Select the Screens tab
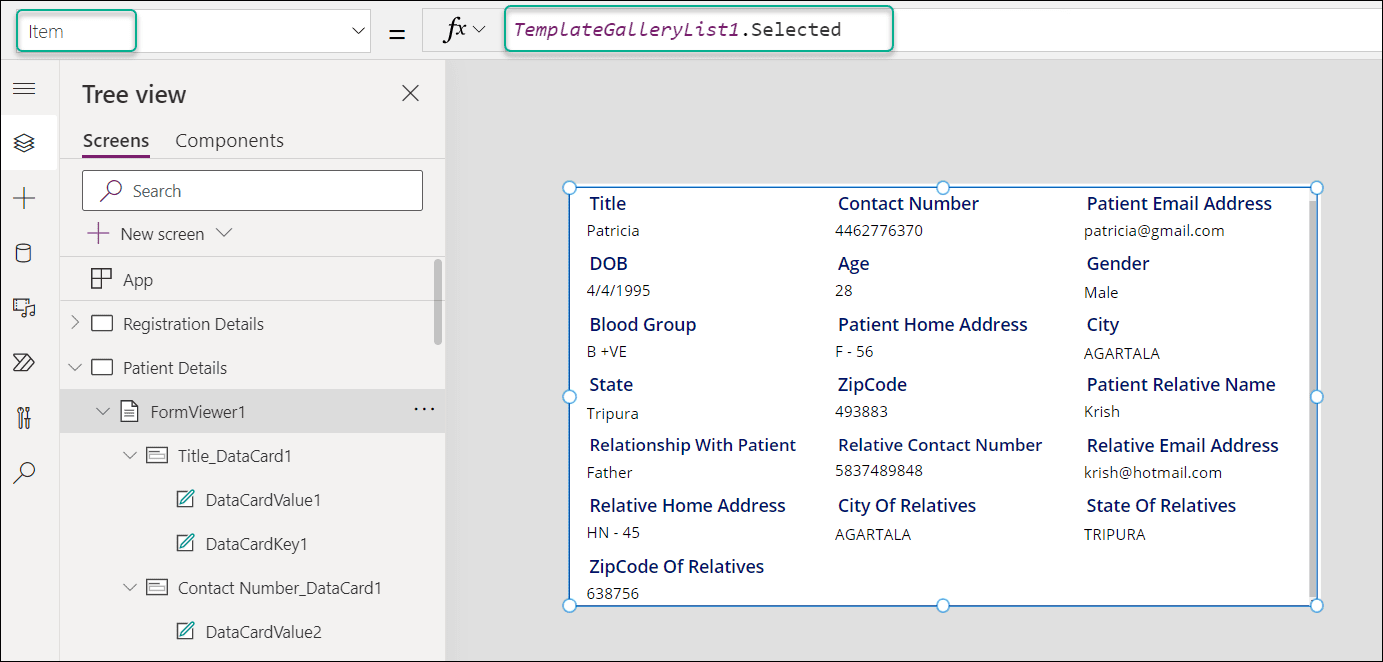Screen dimensions: 1383x662 (115, 140)
